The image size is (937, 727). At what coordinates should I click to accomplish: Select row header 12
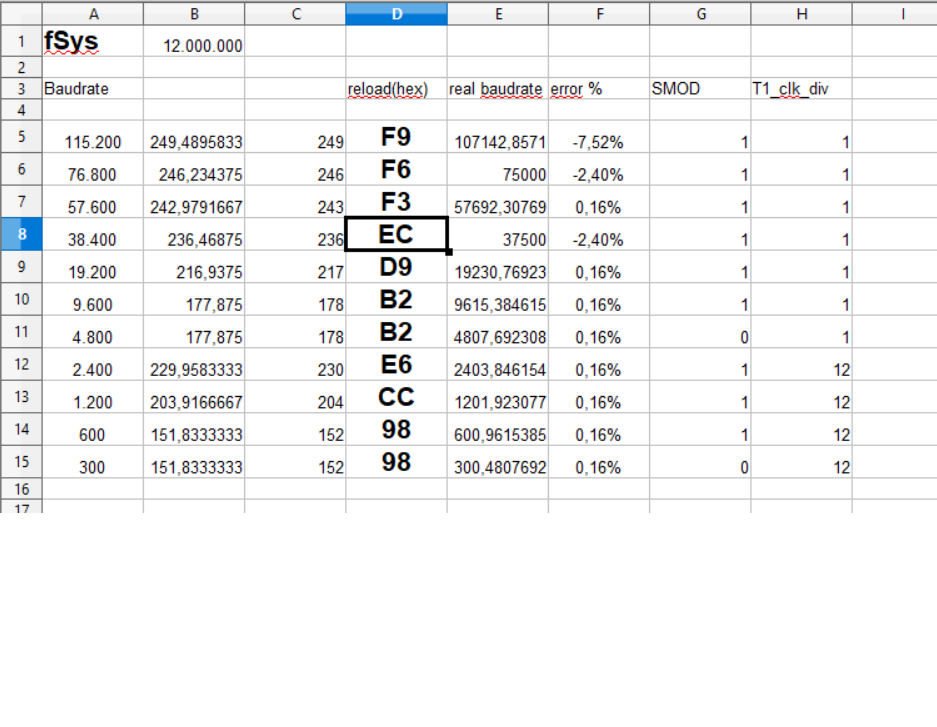[22, 364]
